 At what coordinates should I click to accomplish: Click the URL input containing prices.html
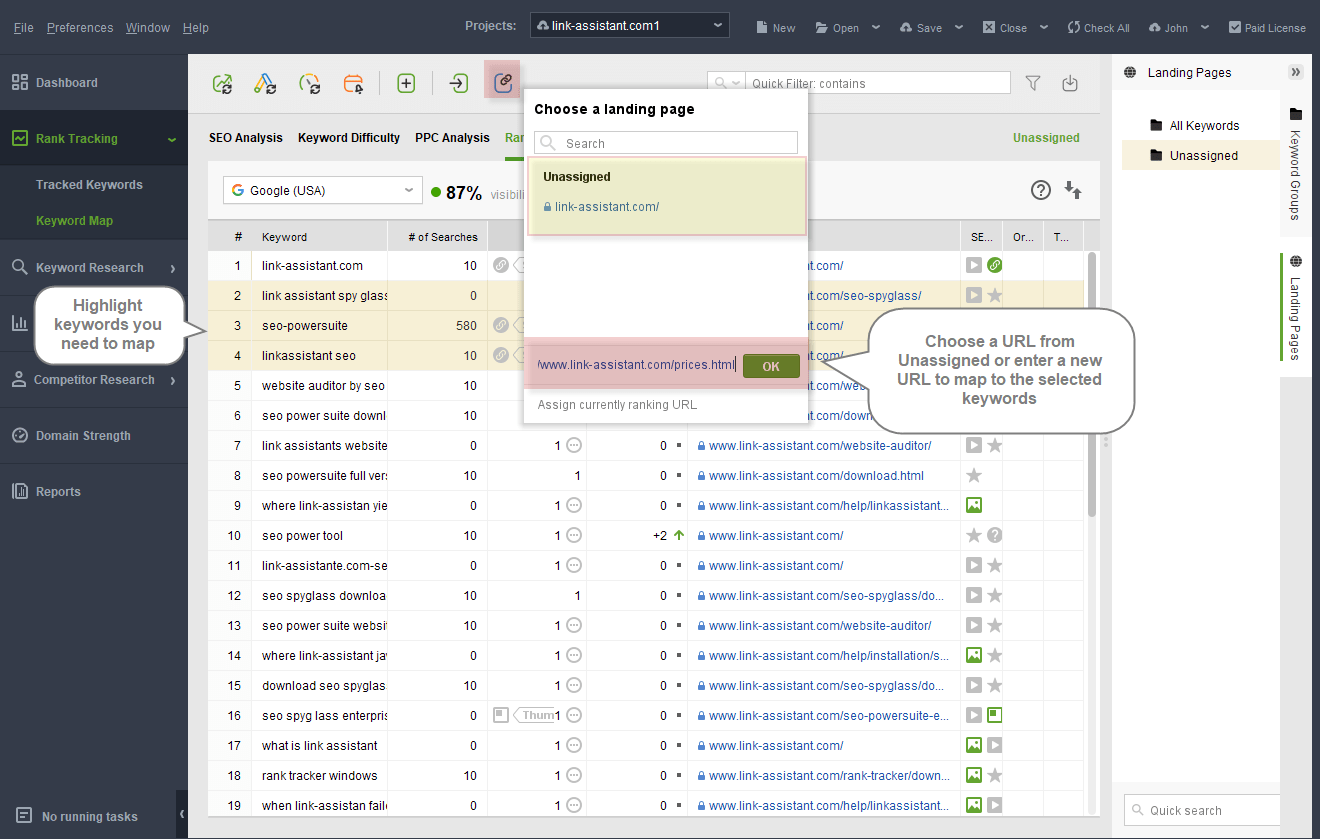[x=637, y=365]
